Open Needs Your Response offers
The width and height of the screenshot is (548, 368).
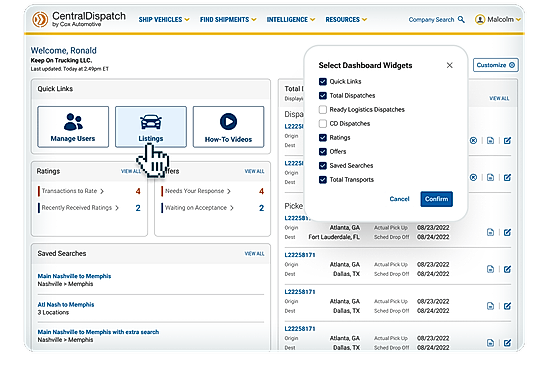point(198,191)
